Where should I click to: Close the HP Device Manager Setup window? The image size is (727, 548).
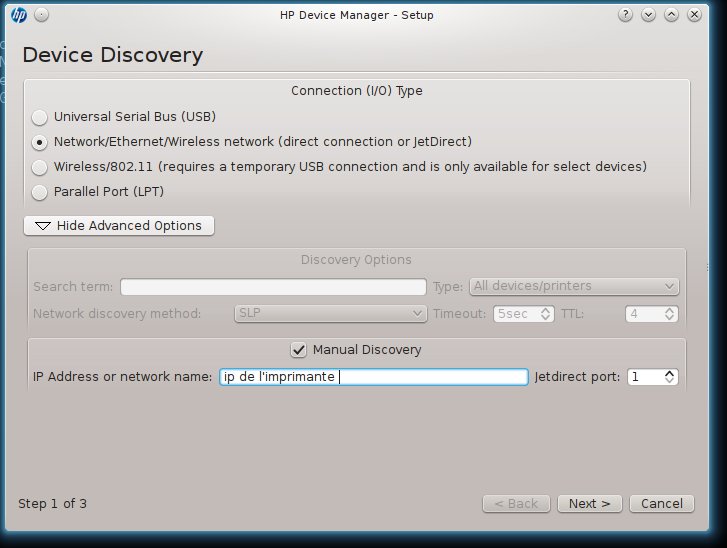click(694, 15)
